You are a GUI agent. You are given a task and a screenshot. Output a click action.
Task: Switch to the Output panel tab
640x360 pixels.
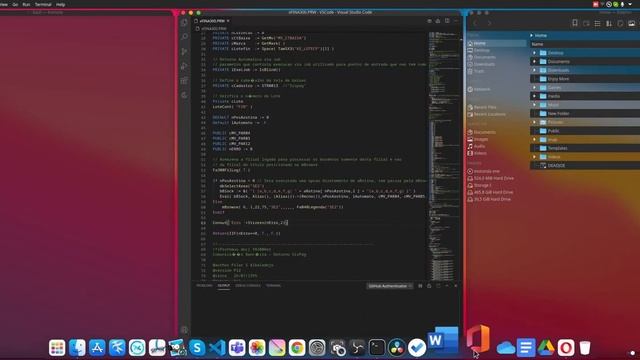(224, 286)
